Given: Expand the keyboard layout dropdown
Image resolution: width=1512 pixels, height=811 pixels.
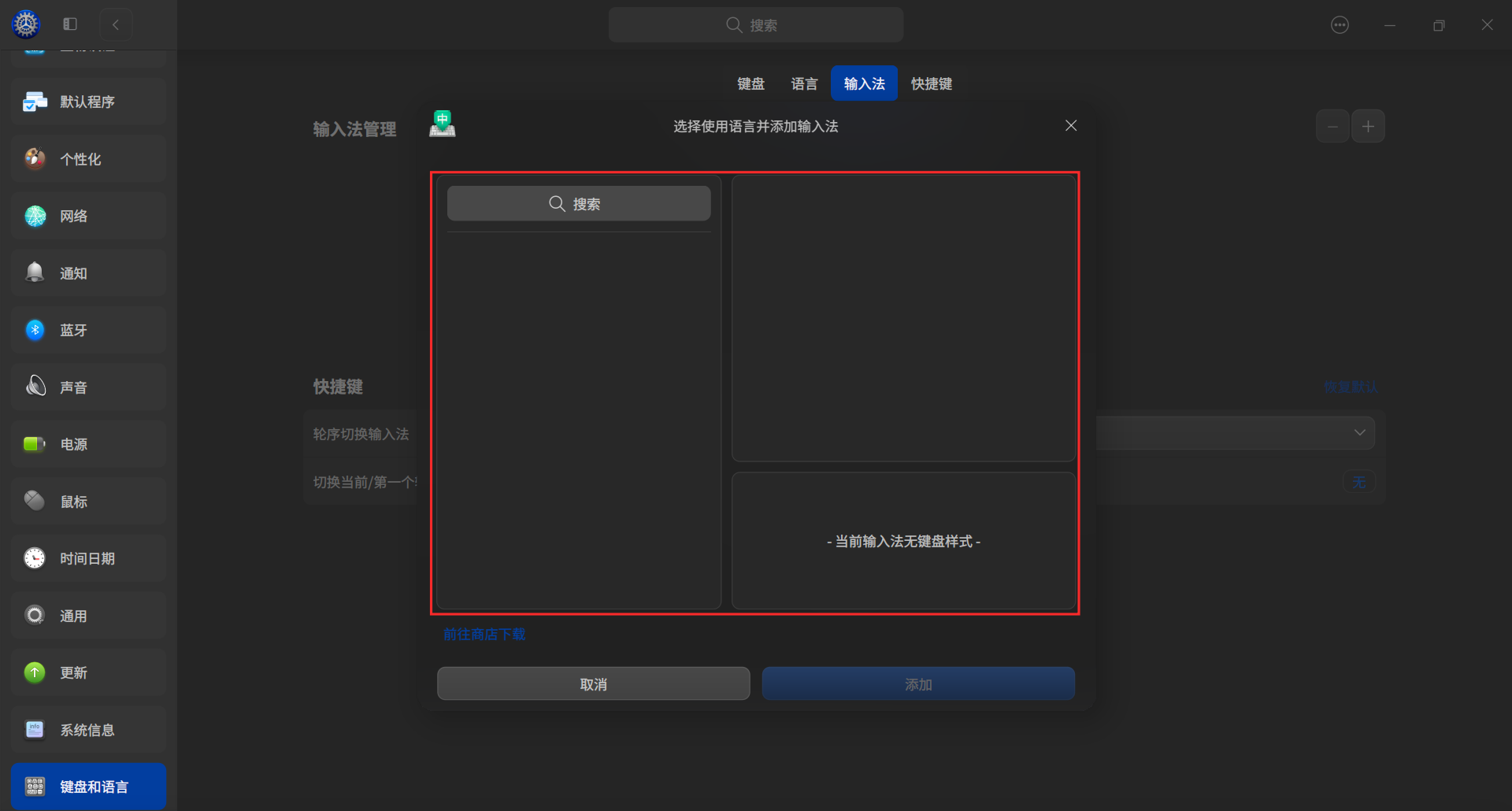Looking at the screenshot, I should click(x=1359, y=432).
